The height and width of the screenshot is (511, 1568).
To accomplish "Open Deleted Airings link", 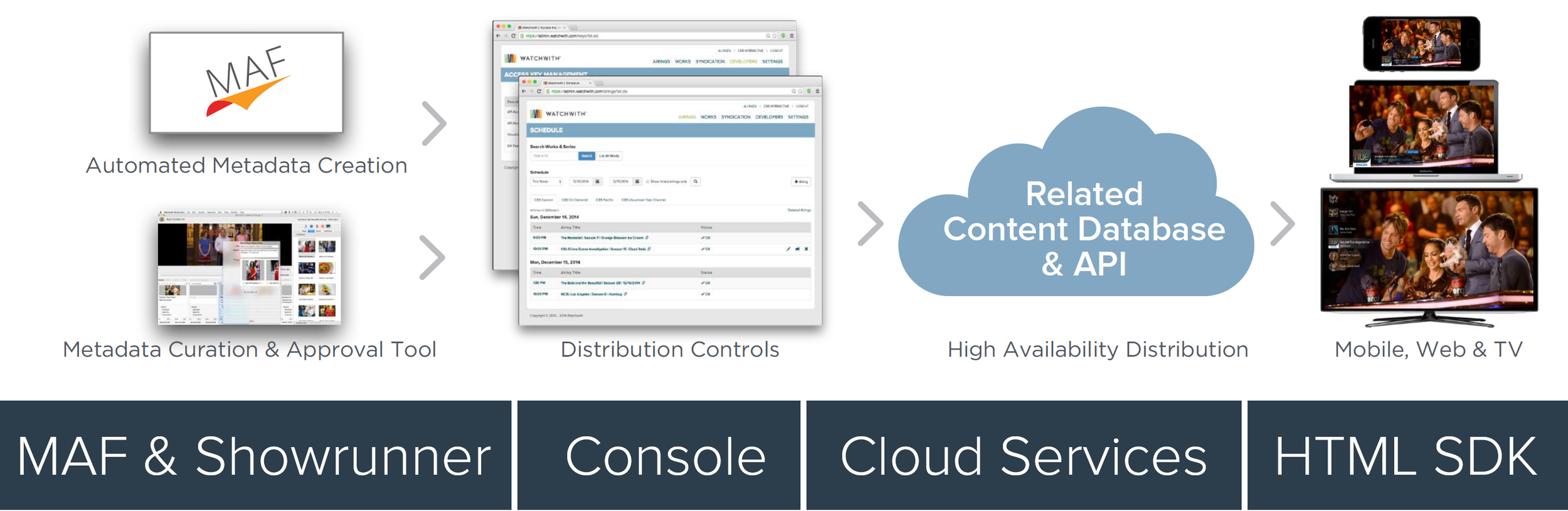I will (799, 210).
